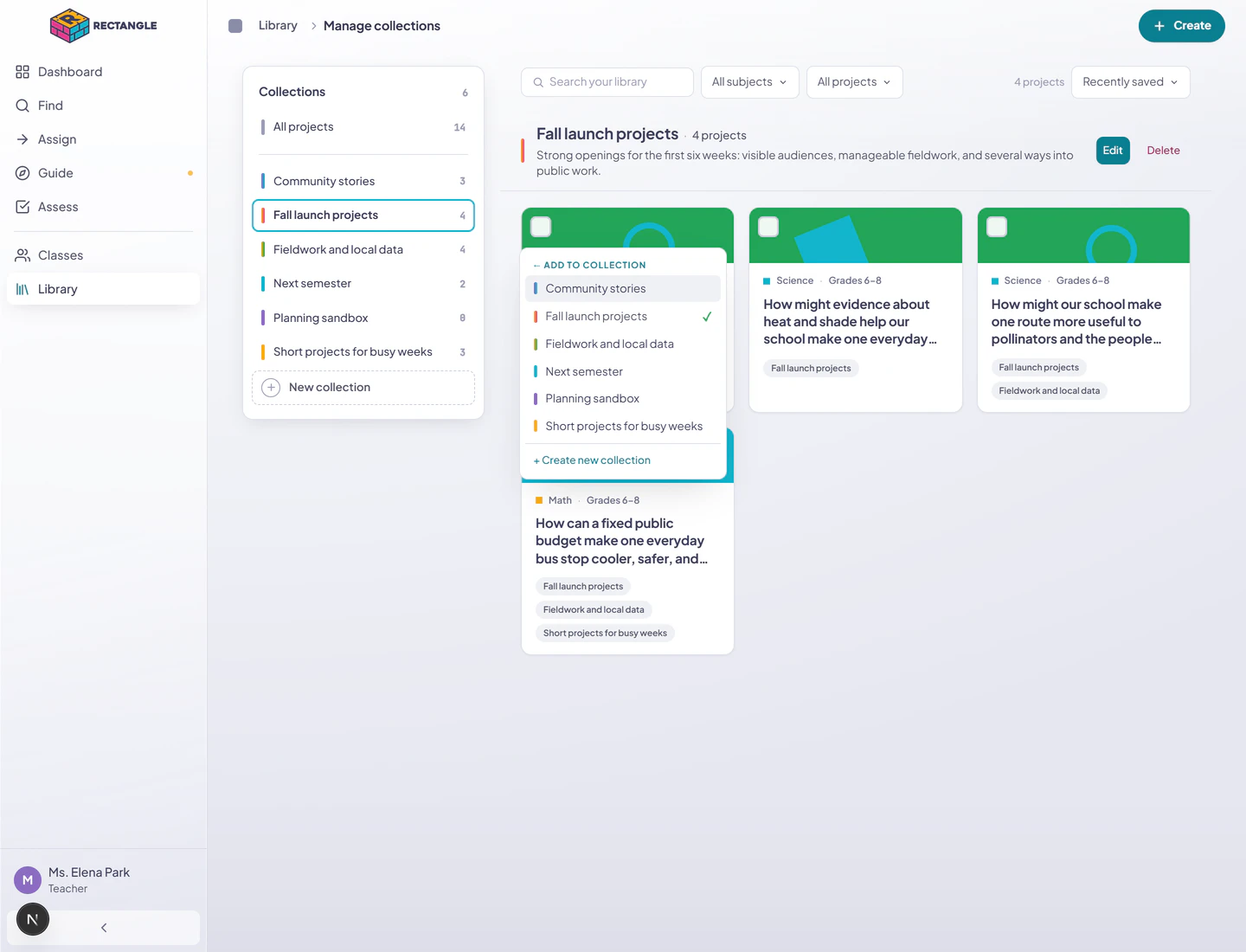The image size is (1246, 952).
Task: Click the round N badge icon
Action: (x=33, y=919)
